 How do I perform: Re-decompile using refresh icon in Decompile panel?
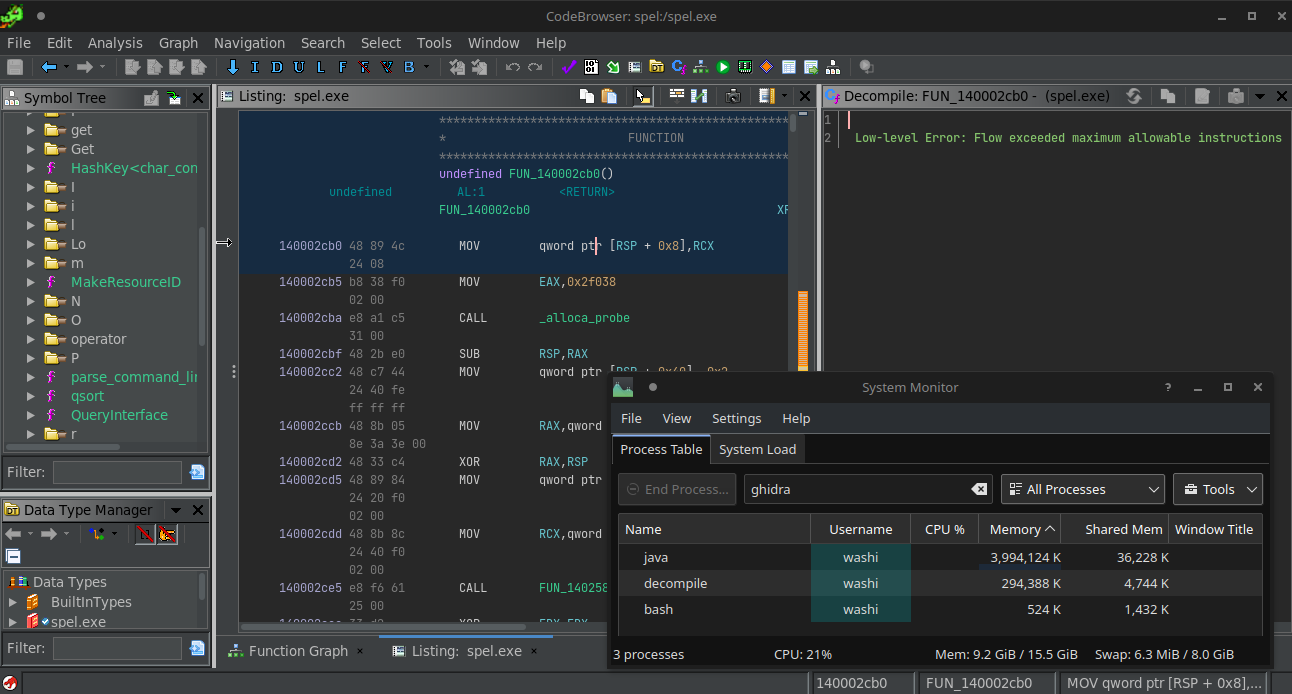pyautogui.click(x=1134, y=96)
